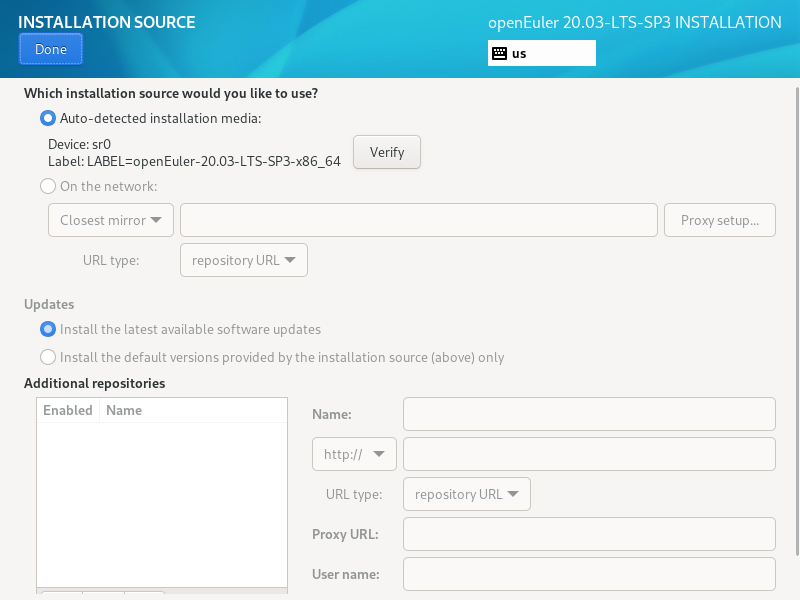The image size is (800, 600).
Task: Click the Done button
Action: click(51, 49)
